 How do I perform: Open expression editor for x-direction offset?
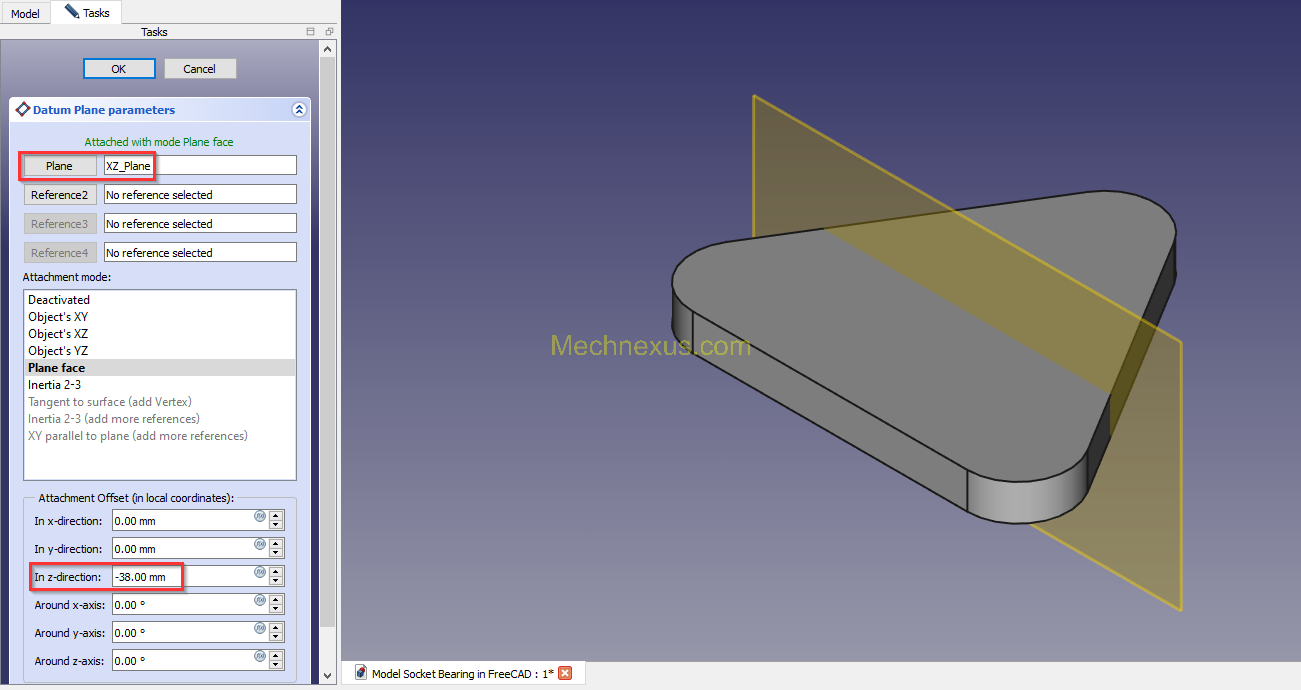(260, 517)
